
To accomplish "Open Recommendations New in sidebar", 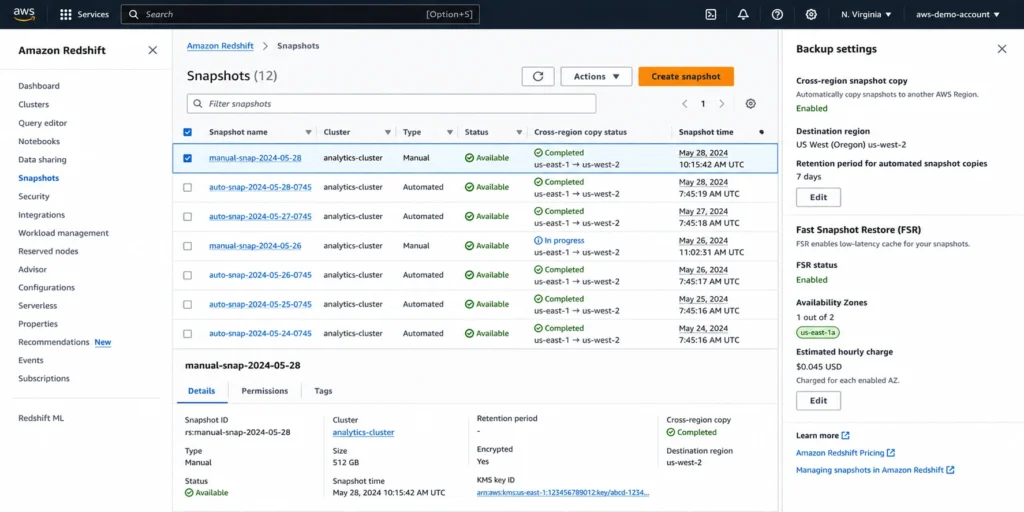I will pyautogui.click(x=65, y=342).
